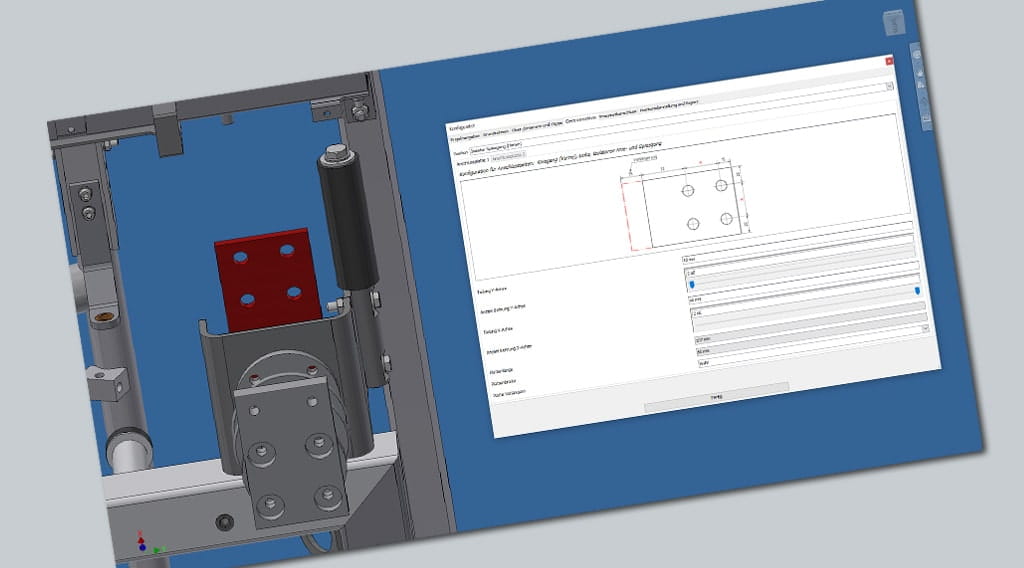
Task: Click the ViewCube in the top corner
Action: click(892, 24)
